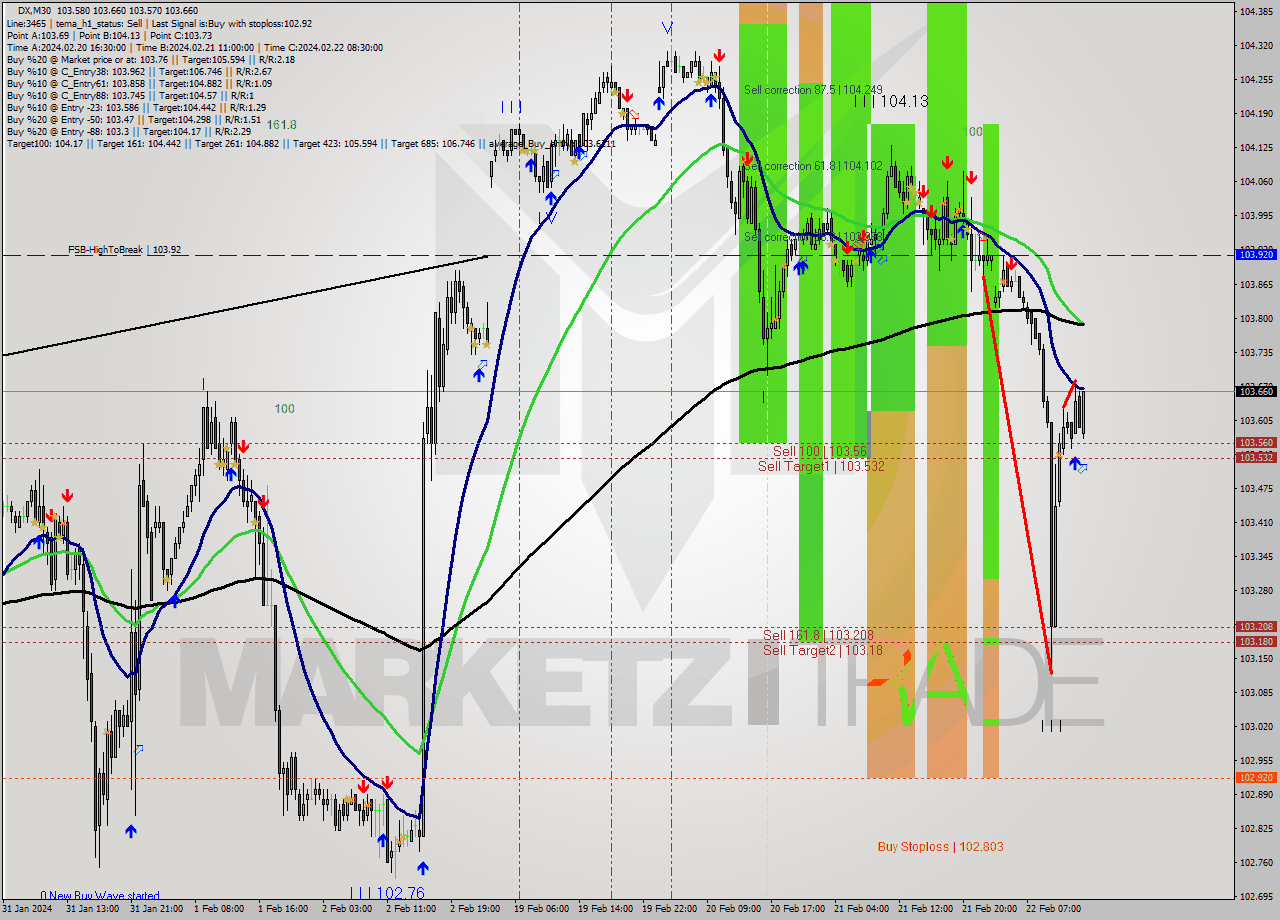Click the 'Sell 100 | 103.56' label
Image resolution: width=1280 pixels, height=920 pixels.
[820, 451]
